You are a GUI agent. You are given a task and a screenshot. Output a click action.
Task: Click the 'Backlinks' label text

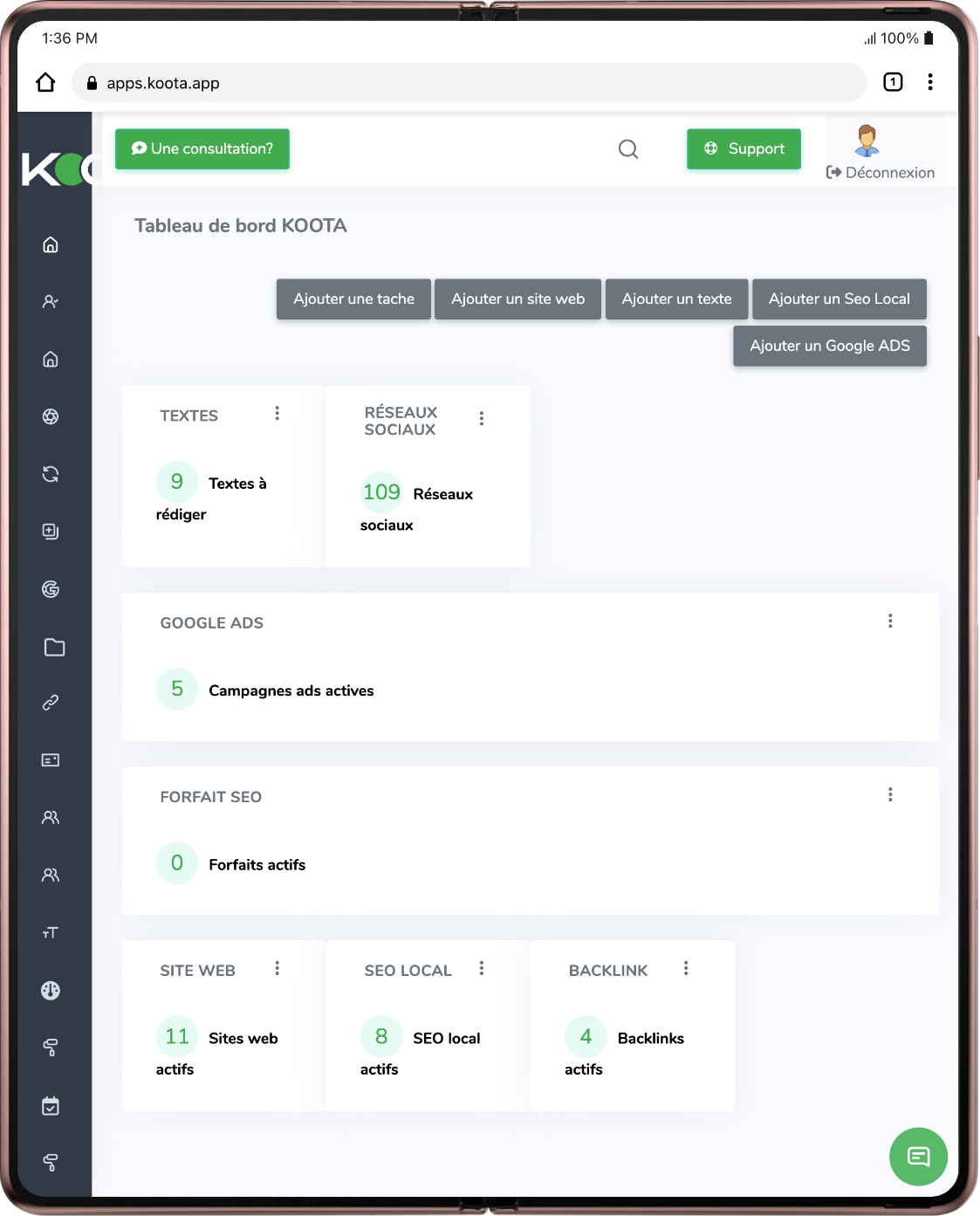coord(651,1039)
